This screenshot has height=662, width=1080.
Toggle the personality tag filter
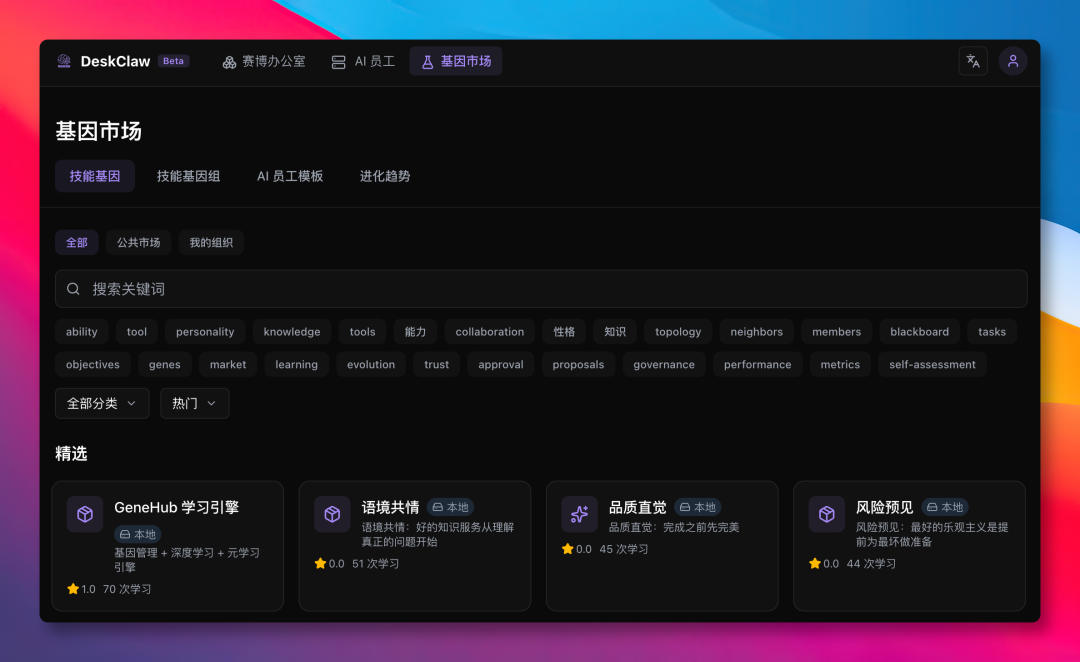click(205, 331)
